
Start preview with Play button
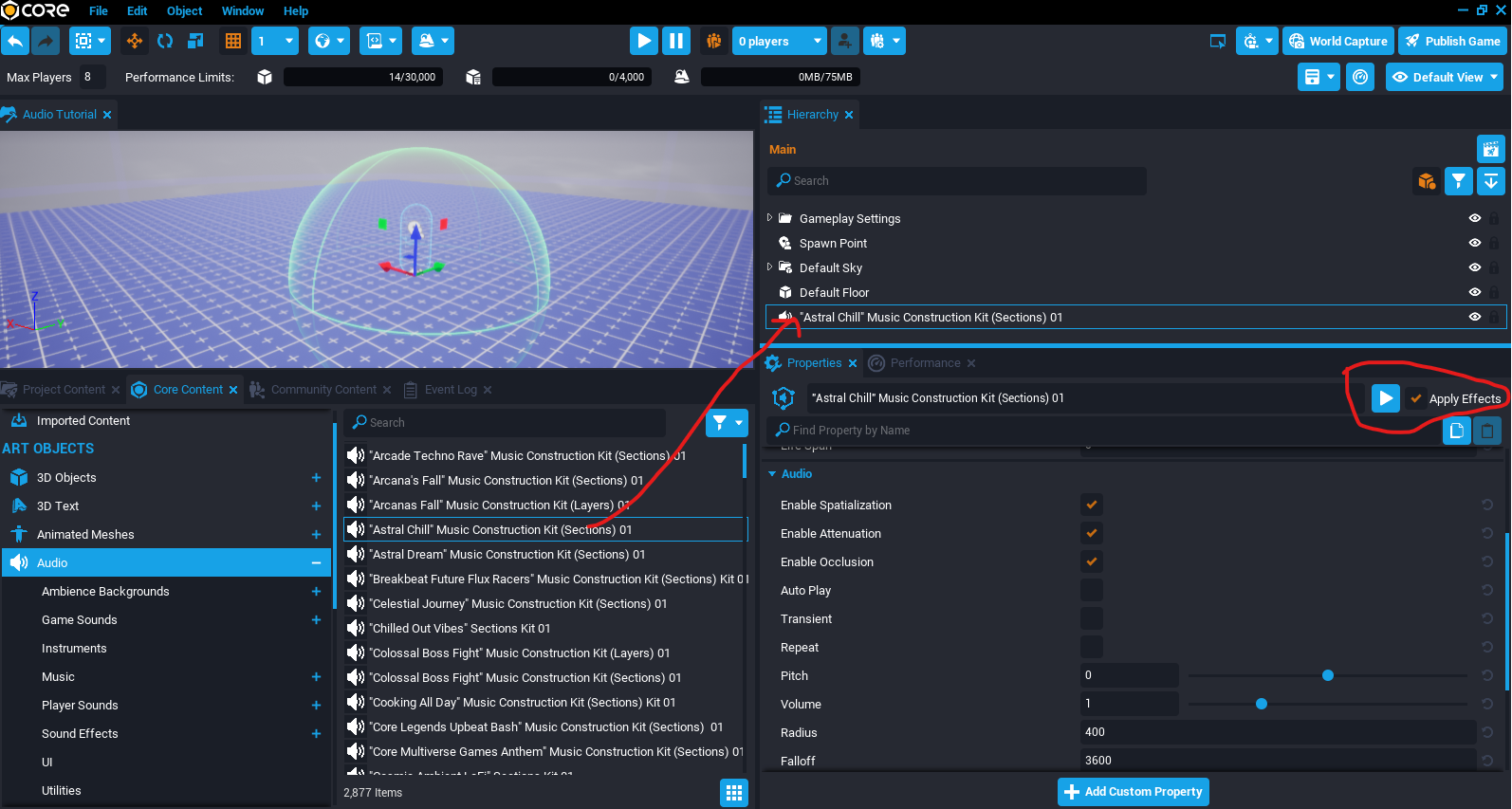coord(644,41)
